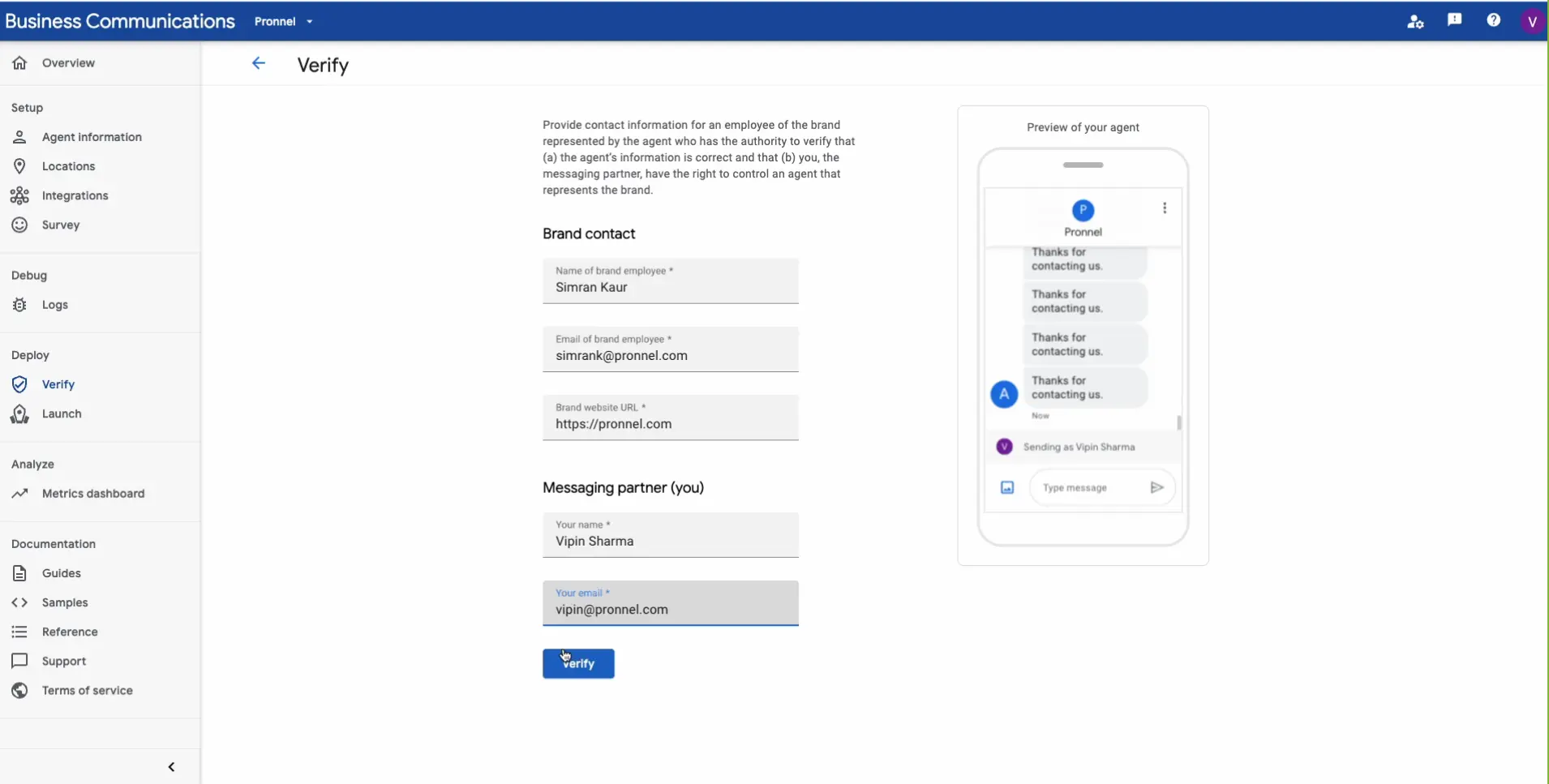Click the send feedback icon in header

(1454, 20)
